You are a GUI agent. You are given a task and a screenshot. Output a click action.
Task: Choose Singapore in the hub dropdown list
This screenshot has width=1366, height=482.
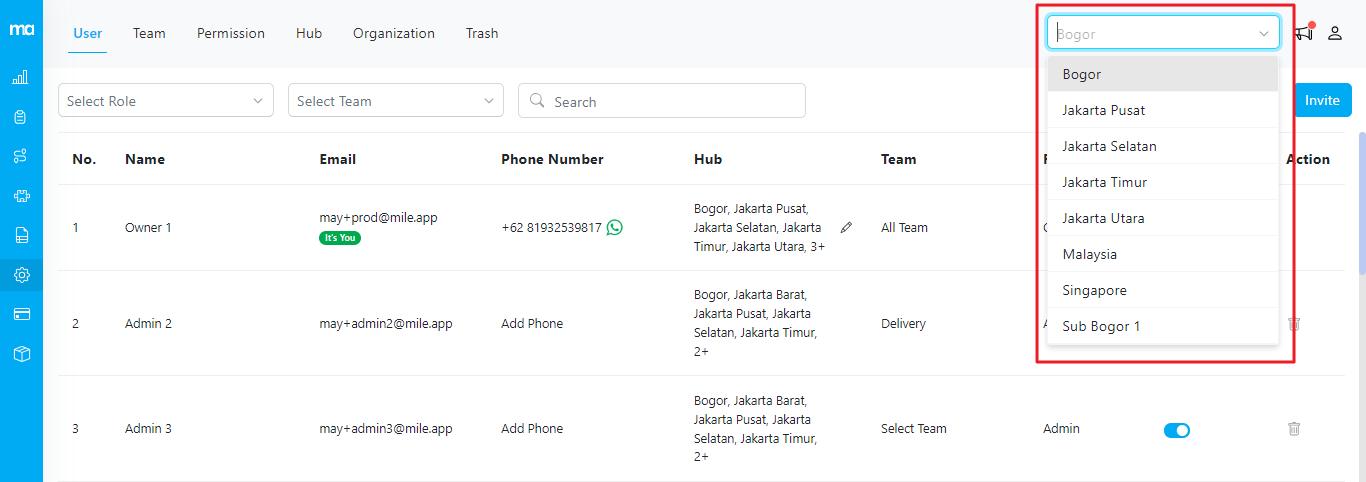point(1094,290)
